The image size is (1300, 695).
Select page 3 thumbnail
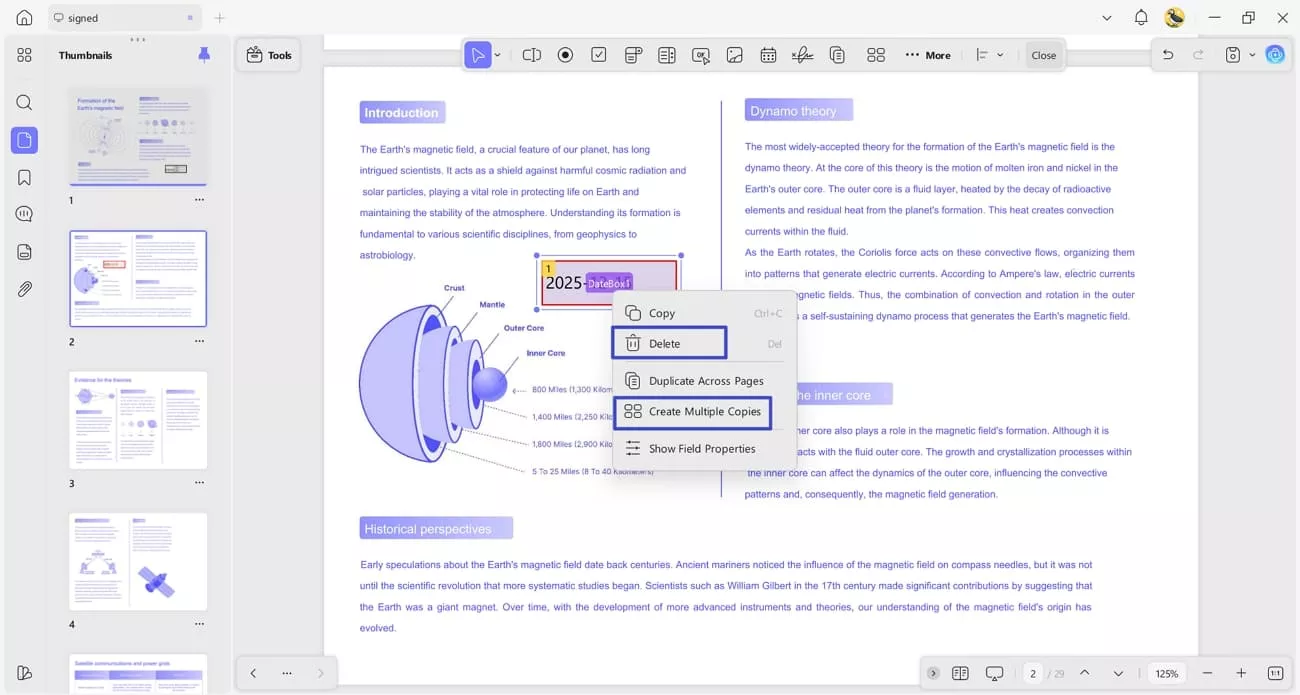(138, 420)
